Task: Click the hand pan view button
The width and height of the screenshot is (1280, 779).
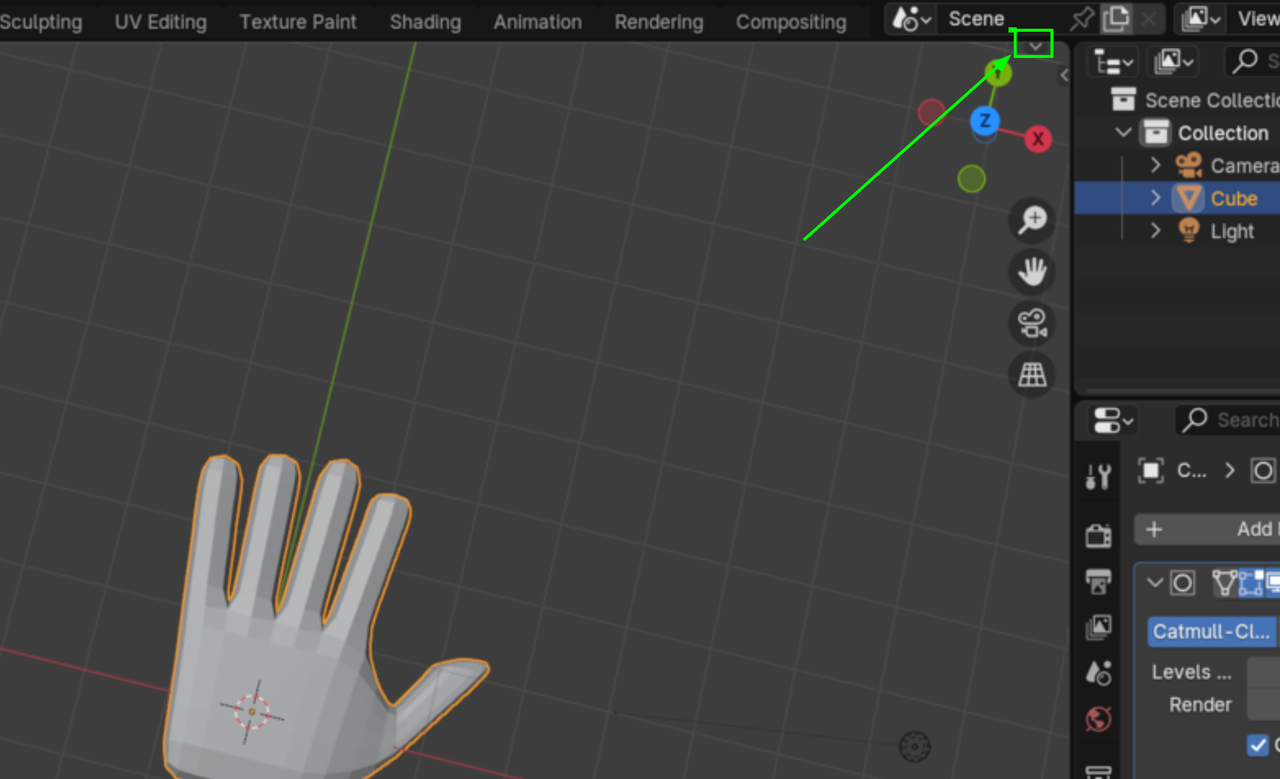Action: (1032, 272)
